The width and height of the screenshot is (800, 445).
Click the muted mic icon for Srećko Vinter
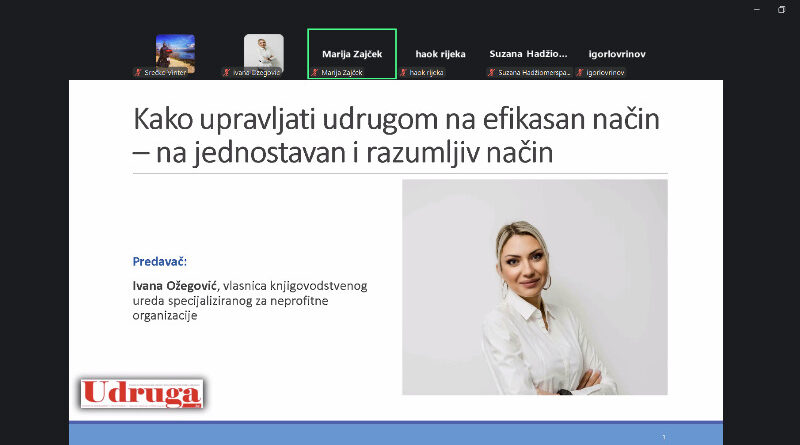pyautogui.click(x=138, y=73)
